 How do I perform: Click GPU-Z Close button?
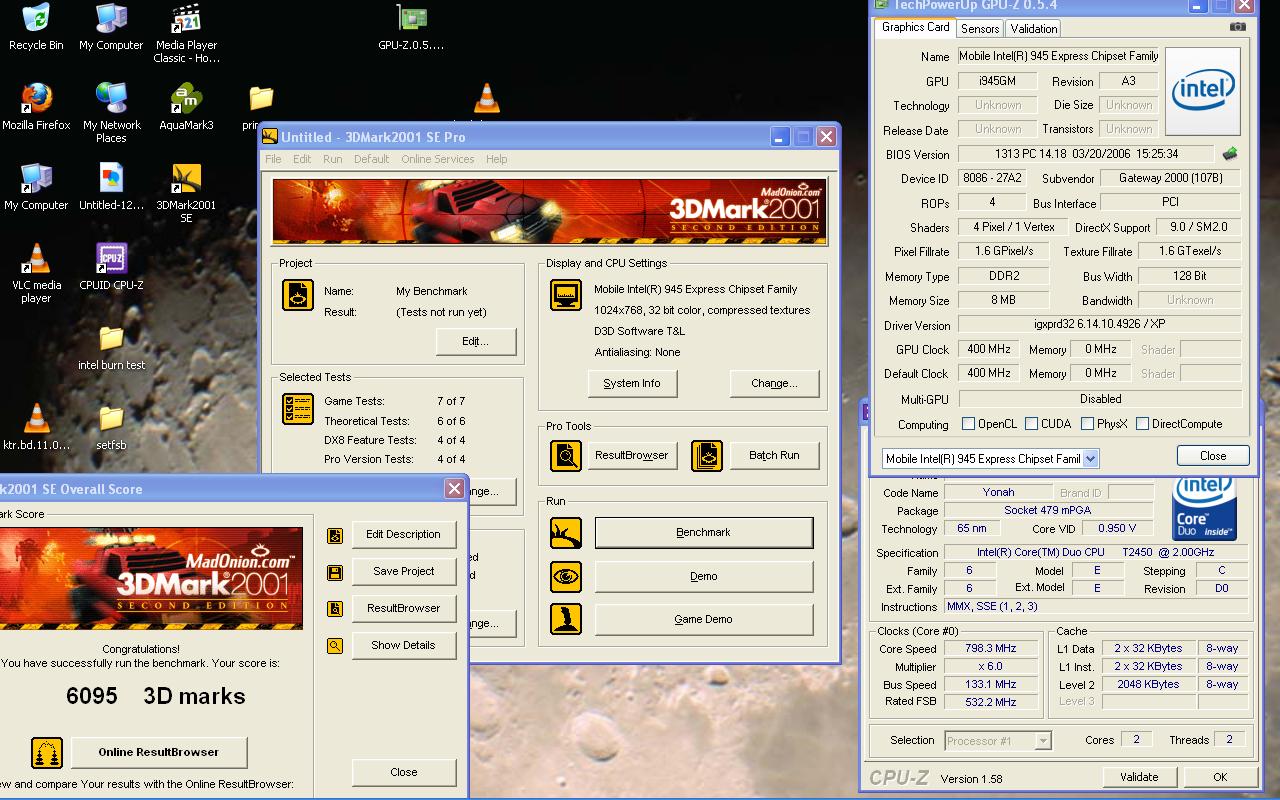1212,456
